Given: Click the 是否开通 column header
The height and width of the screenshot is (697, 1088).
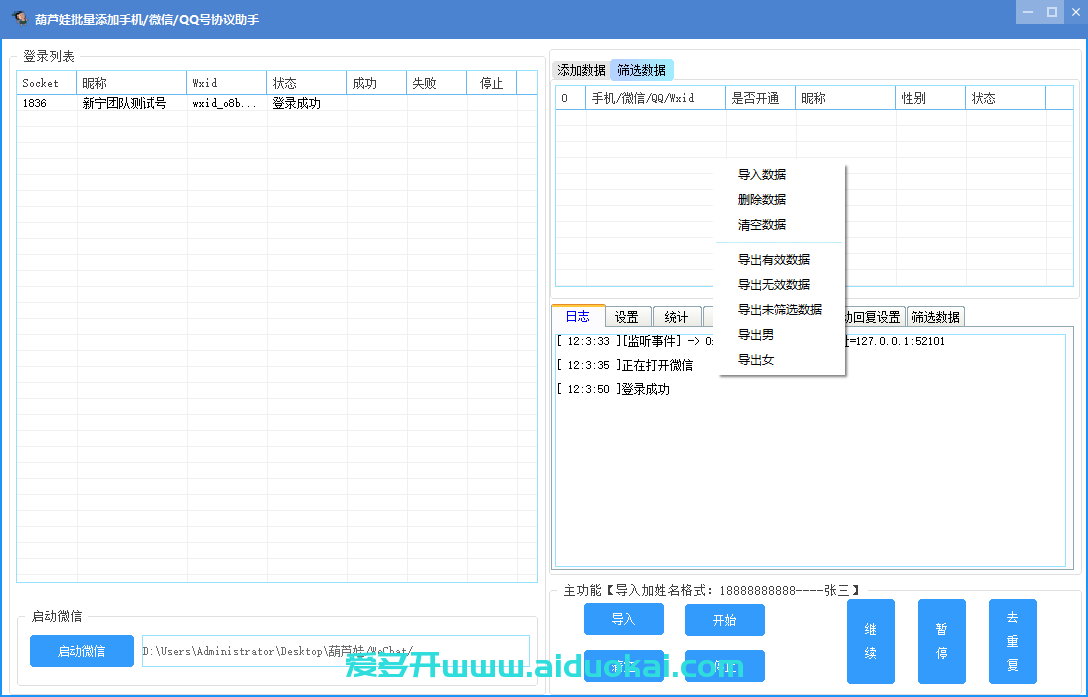Looking at the screenshot, I should pos(760,98).
